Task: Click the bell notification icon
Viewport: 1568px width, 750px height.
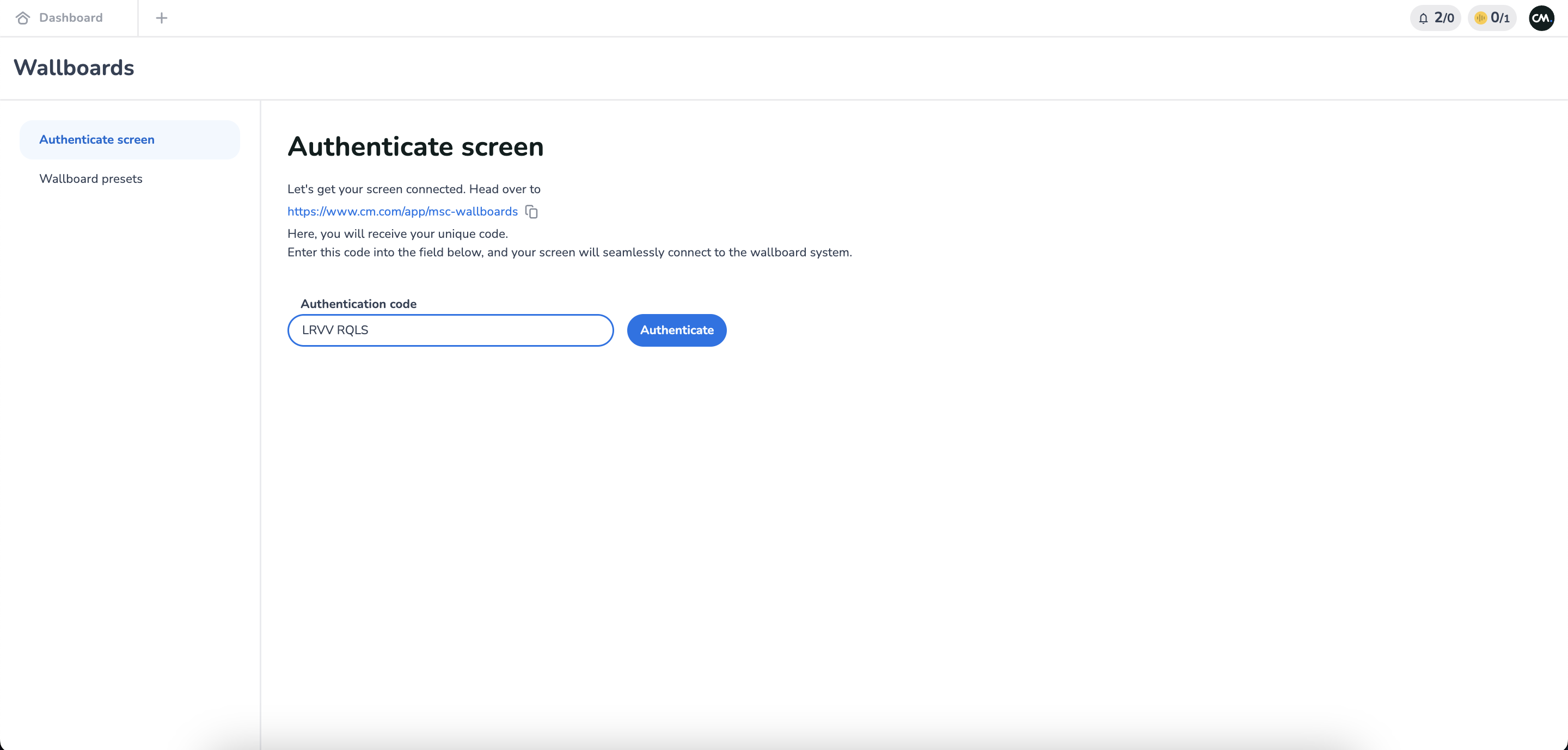Action: point(1423,19)
